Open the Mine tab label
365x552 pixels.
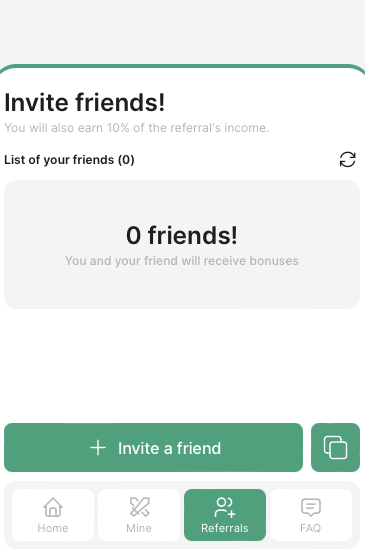(139, 528)
